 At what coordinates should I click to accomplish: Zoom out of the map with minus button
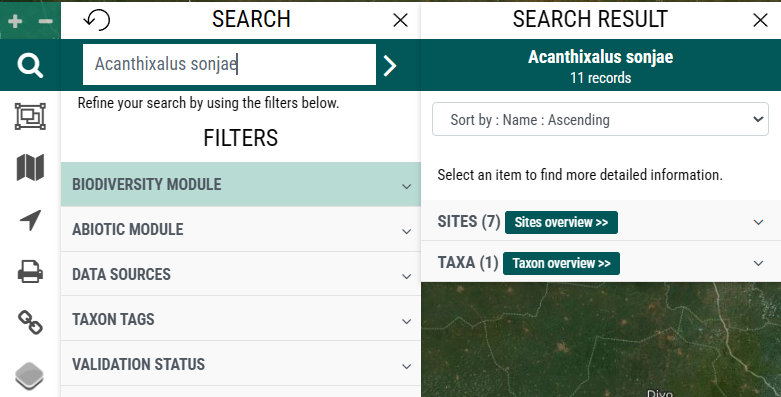[x=45, y=21]
